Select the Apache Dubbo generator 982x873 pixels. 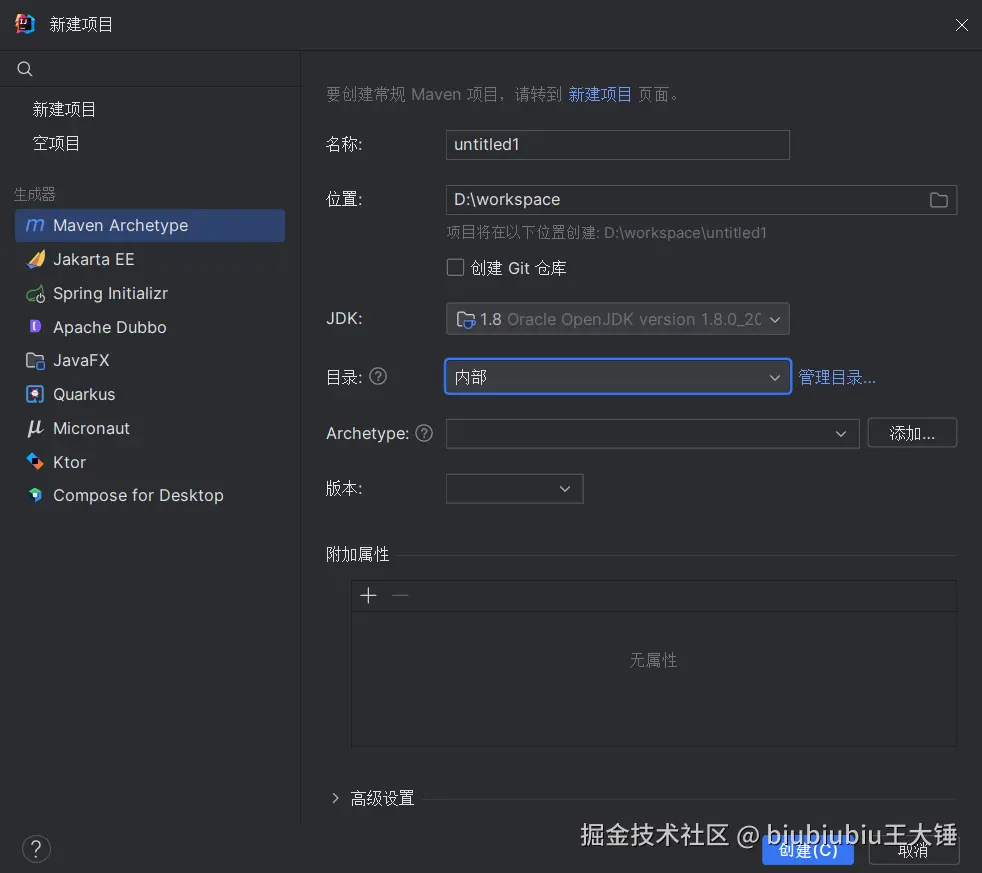150,327
